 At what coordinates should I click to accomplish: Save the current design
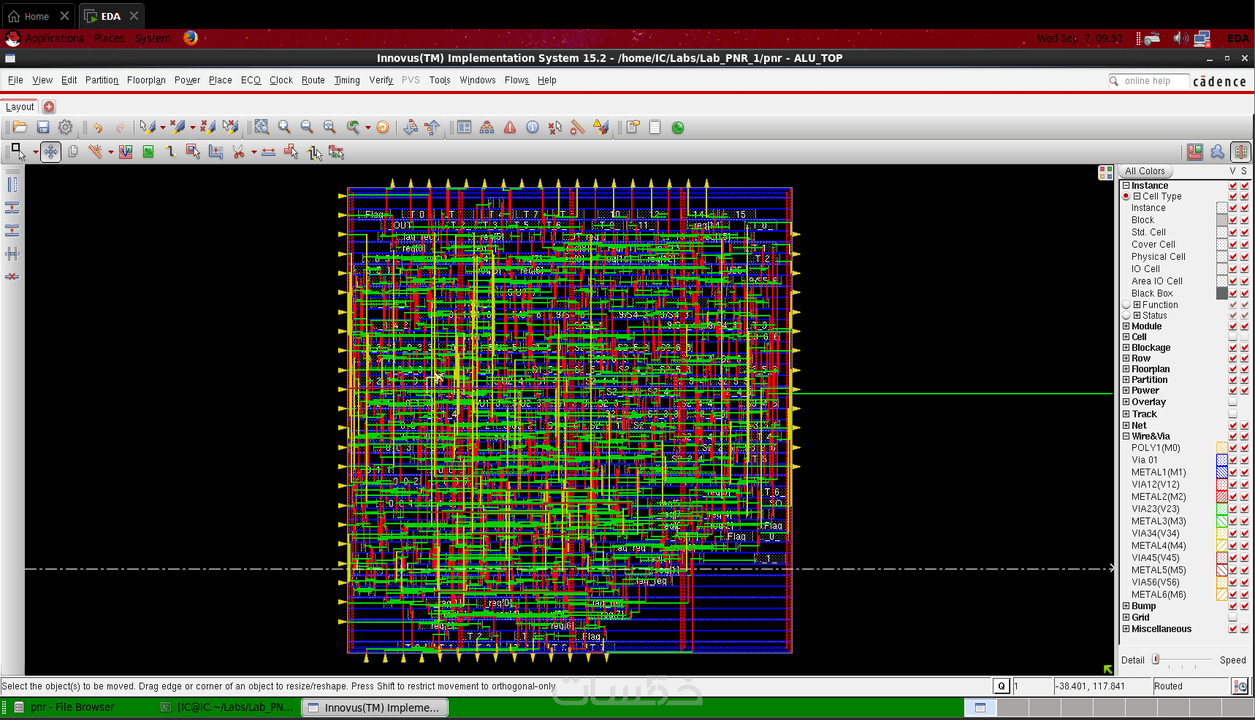[42, 126]
